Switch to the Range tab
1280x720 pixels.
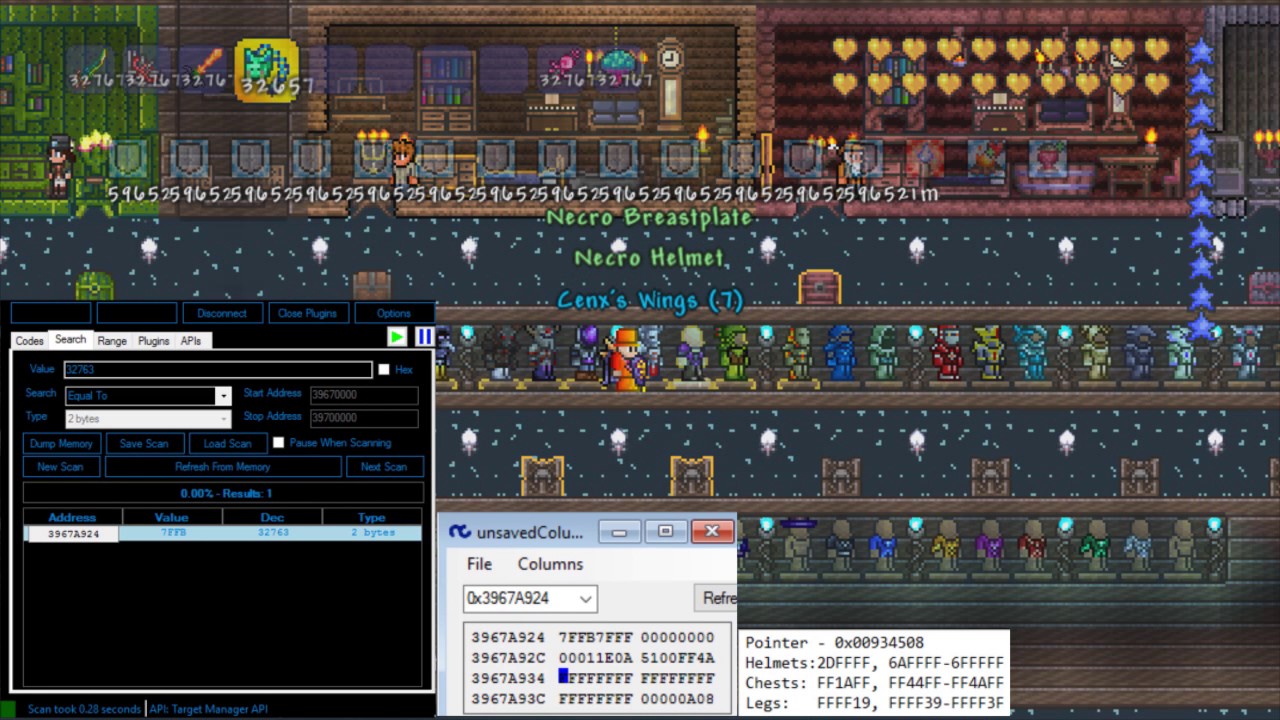tap(112, 341)
